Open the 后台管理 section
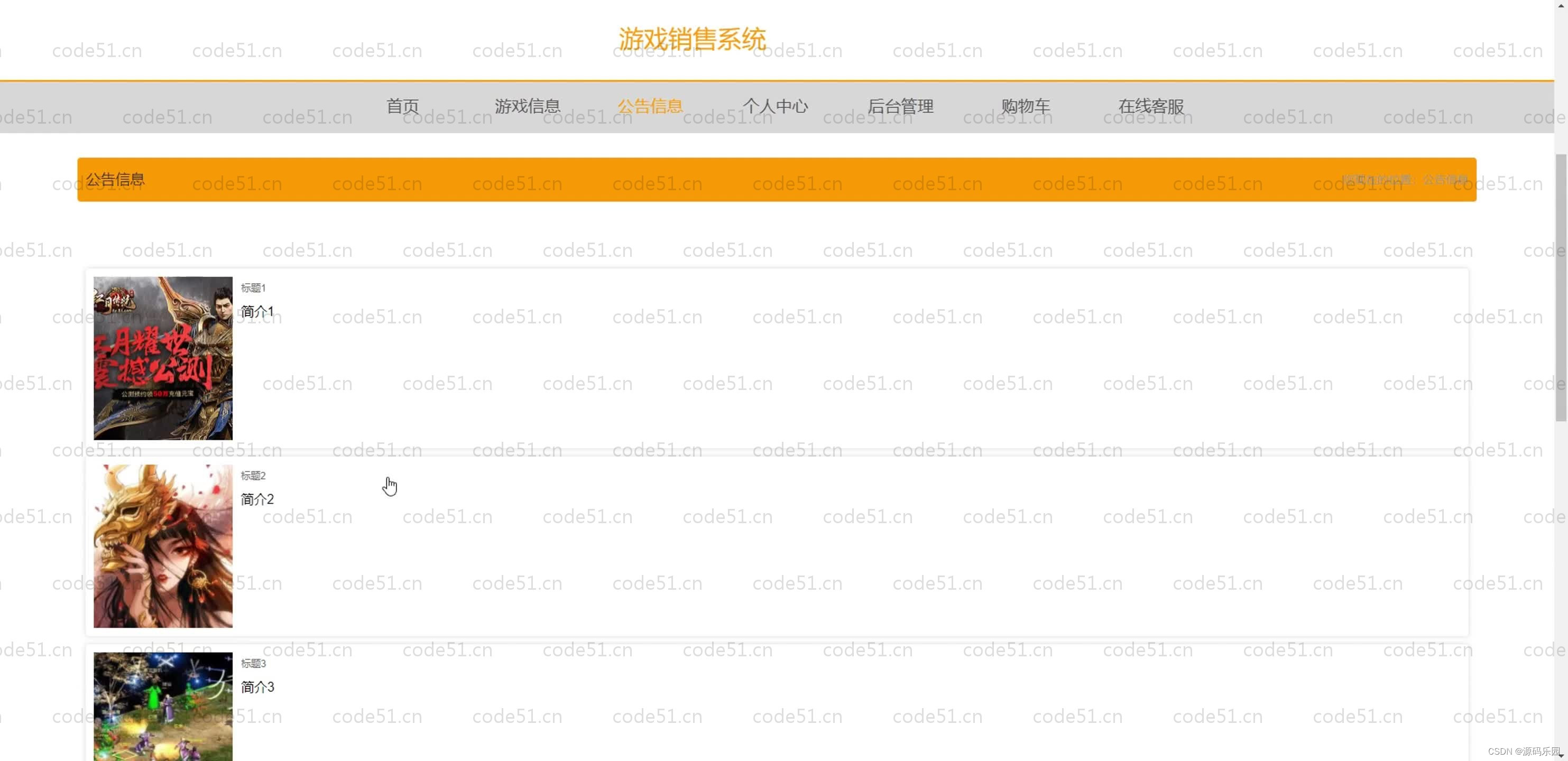The width and height of the screenshot is (1568, 761). pyautogui.click(x=901, y=106)
